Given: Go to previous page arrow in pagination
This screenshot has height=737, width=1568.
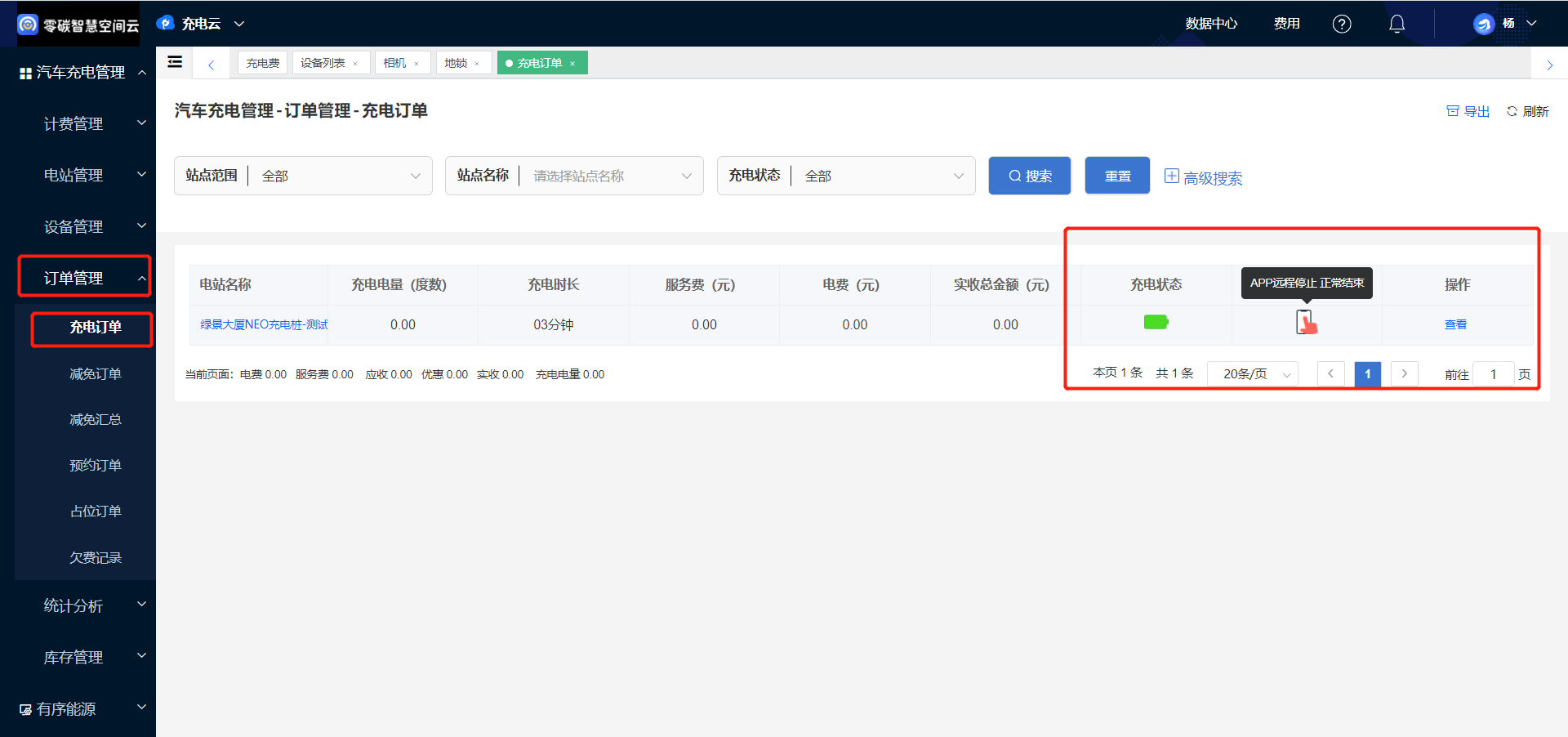Looking at the screenshot, I should pyautogui.click(x=1330, y=373).
